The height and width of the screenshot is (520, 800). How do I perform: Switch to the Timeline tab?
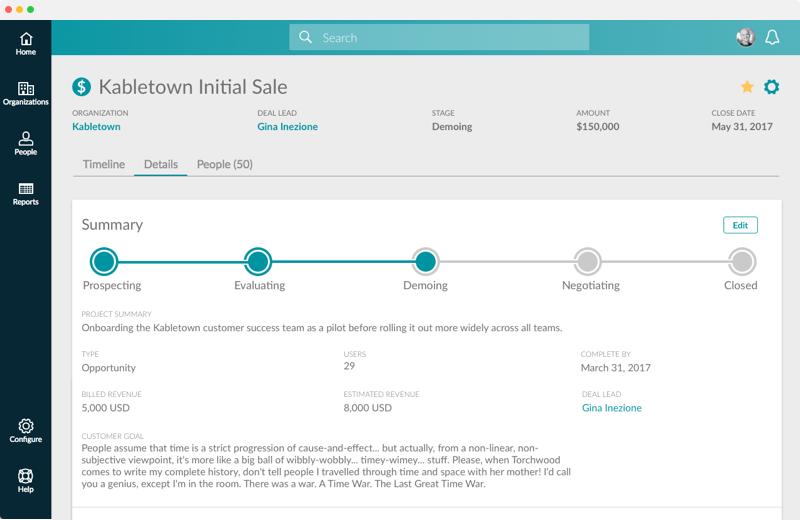tap(104, 164)
